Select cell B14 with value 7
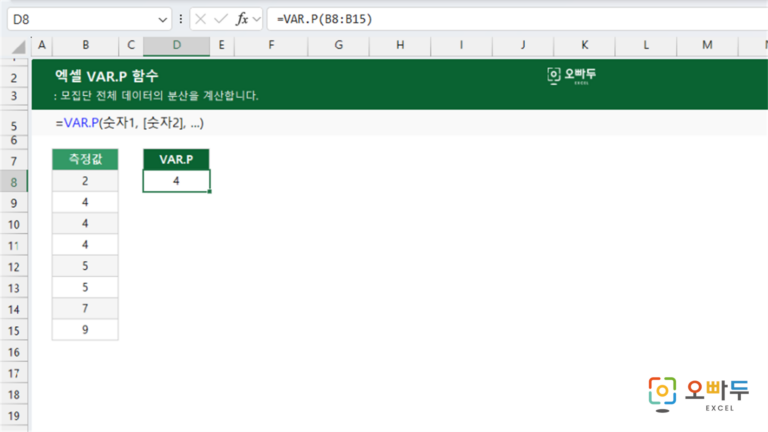The height and width of the screenshot is (432, 768). tap(85, 308)
